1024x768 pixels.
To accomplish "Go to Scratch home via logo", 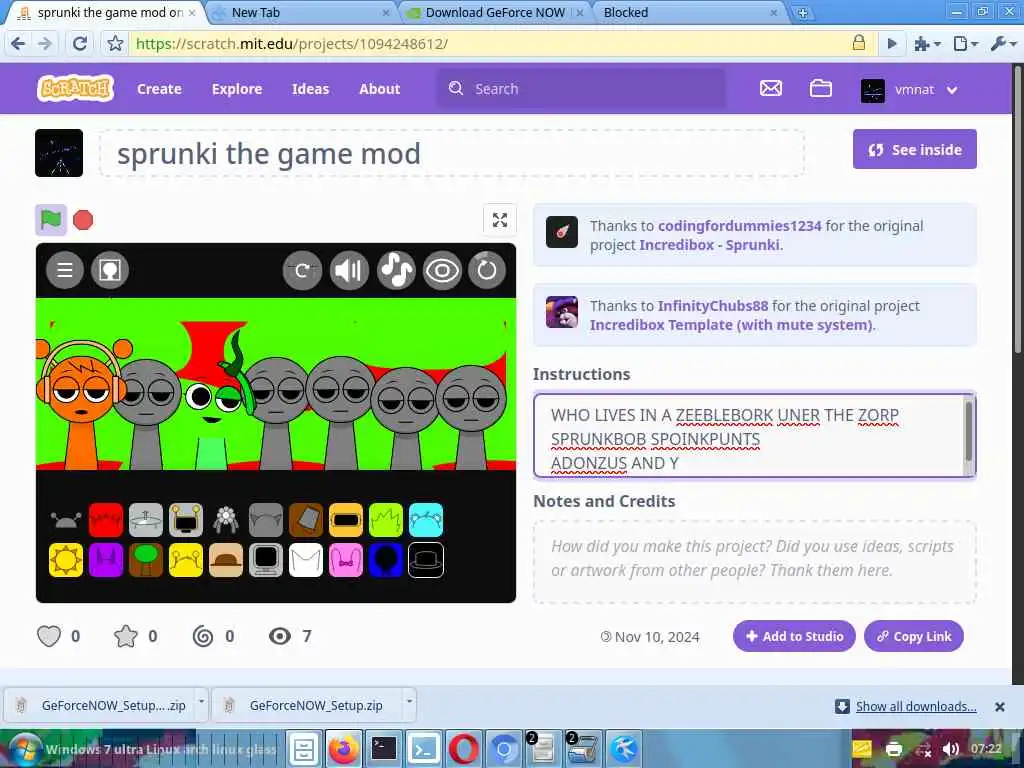I will [76, 88].
